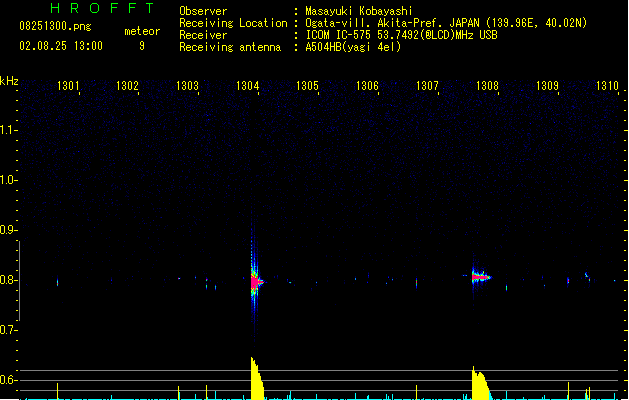Screen dimensions: 629x400
Task: Click the 1306 time axis marker
Action: 367,86
